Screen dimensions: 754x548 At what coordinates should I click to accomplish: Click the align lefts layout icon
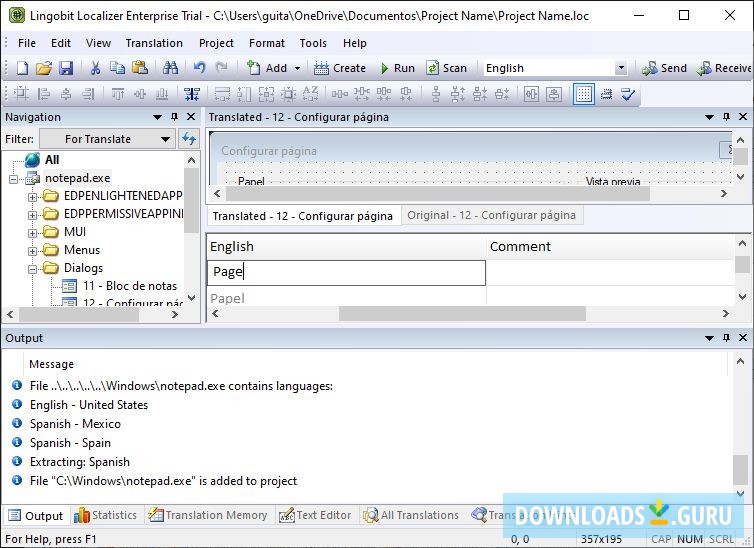pos(43,94)
